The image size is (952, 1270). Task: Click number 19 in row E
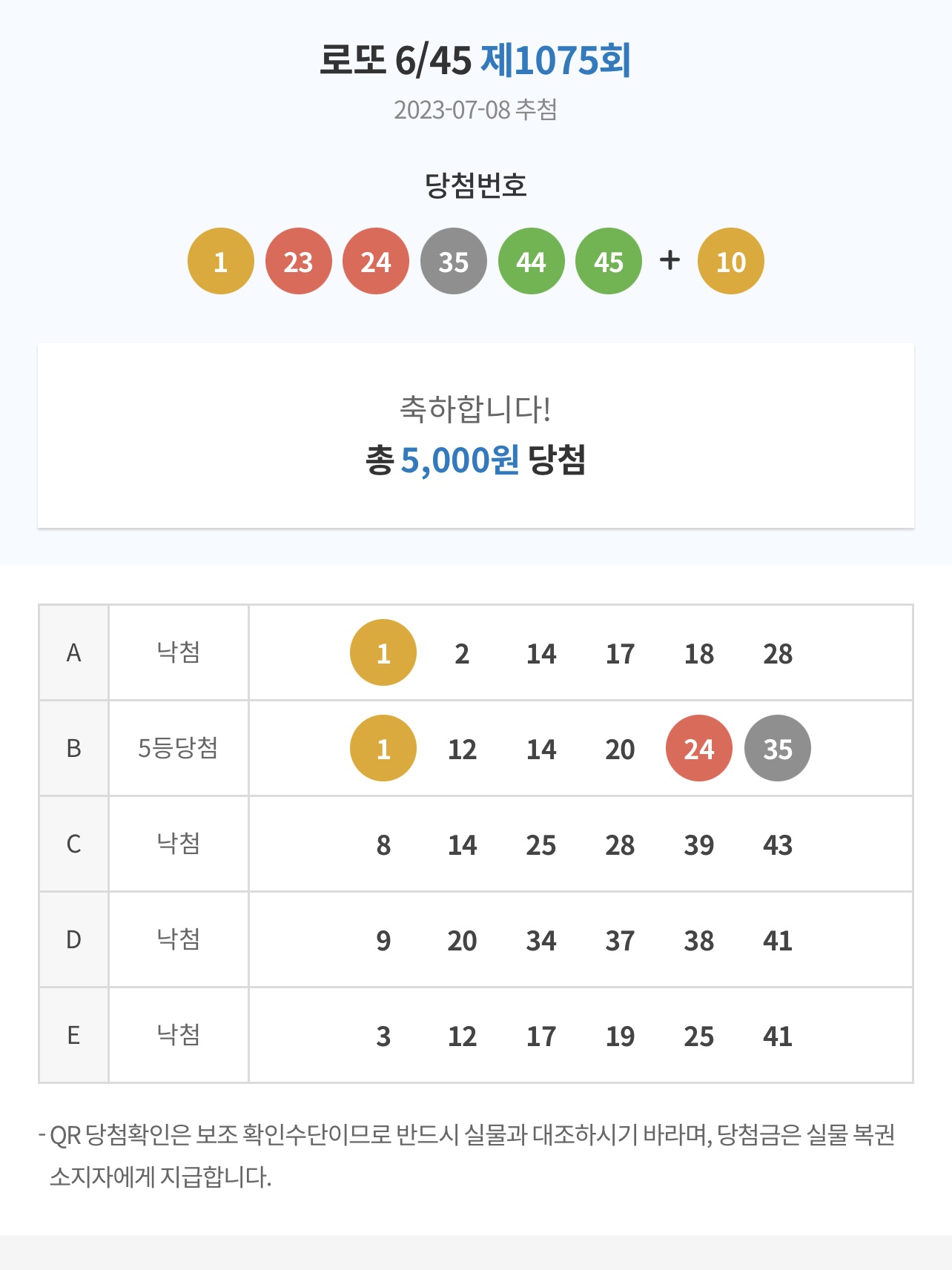pos(620,1036)
